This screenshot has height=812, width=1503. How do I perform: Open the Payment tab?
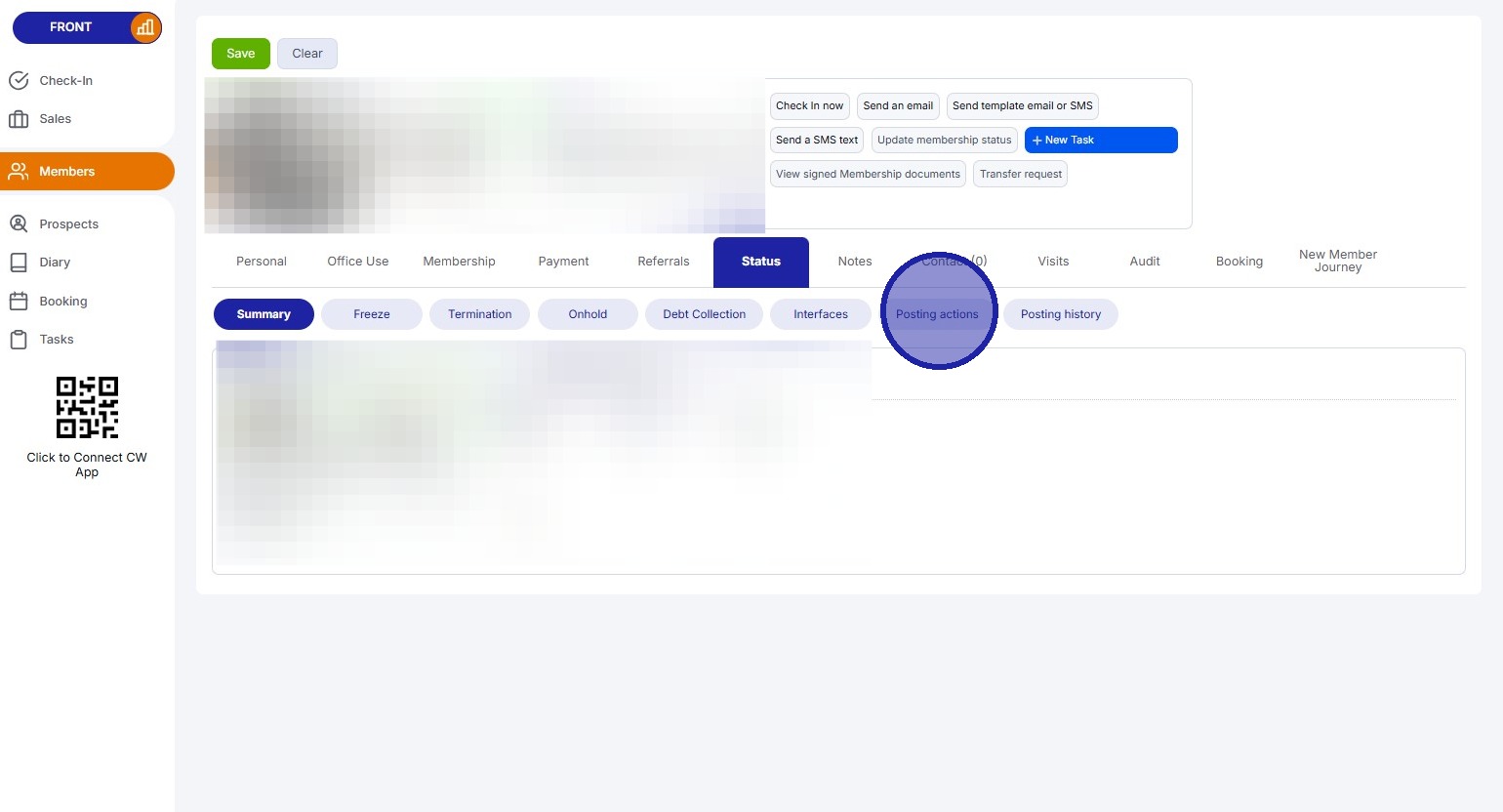(564, 262)
